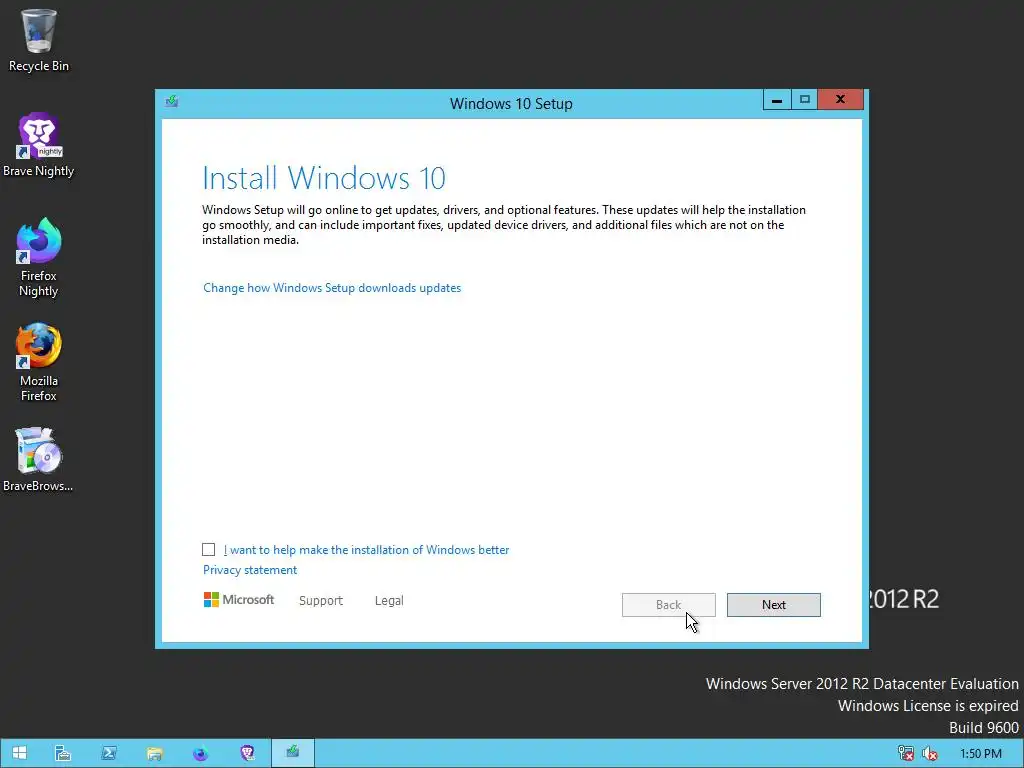Viewport: 1024px width, 768px height.
Task: Close the Windows 10 Setup window
Action: pyautogui.click(x=840, y=100)
